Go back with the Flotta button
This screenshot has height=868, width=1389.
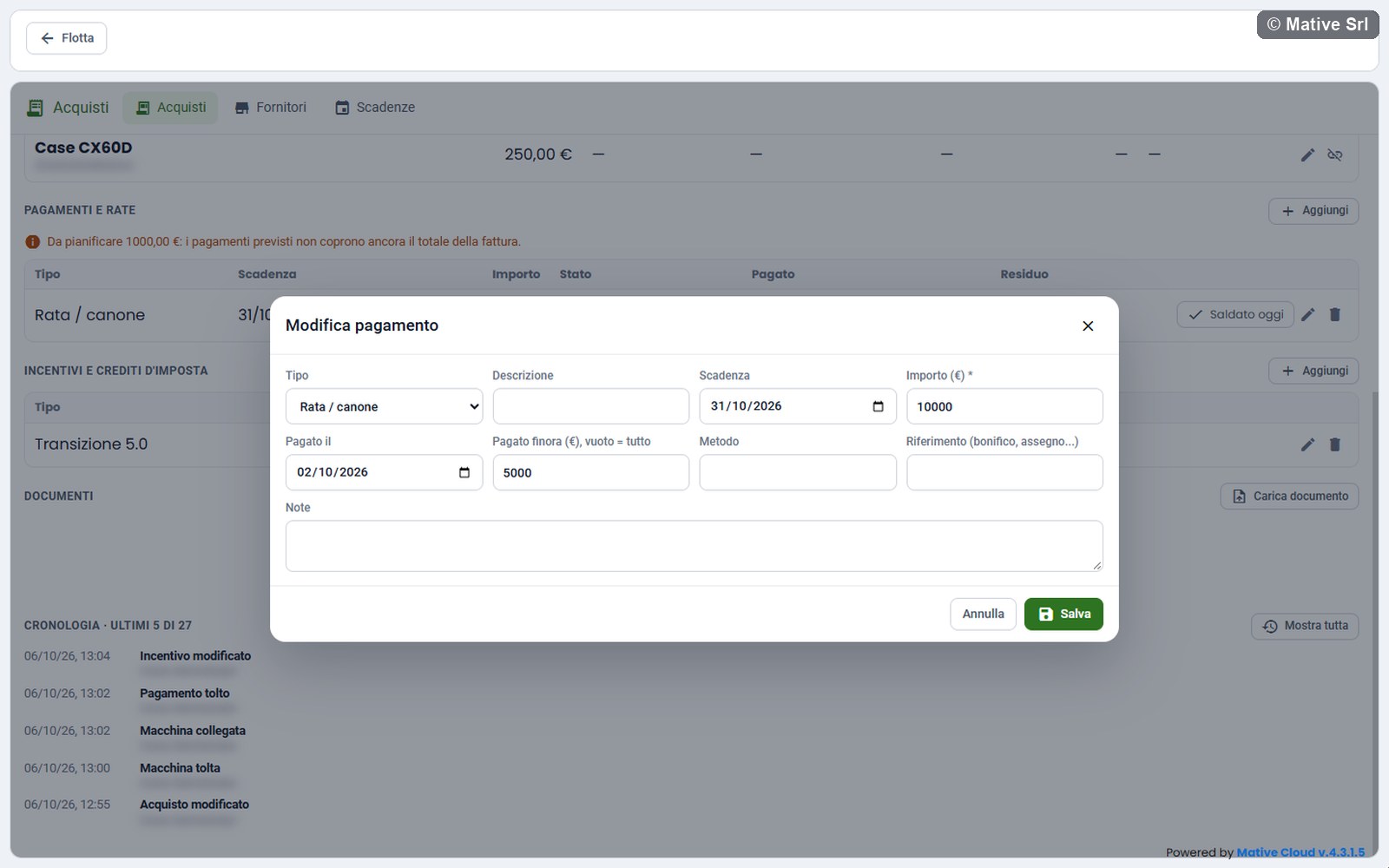(x=67, y=38)
